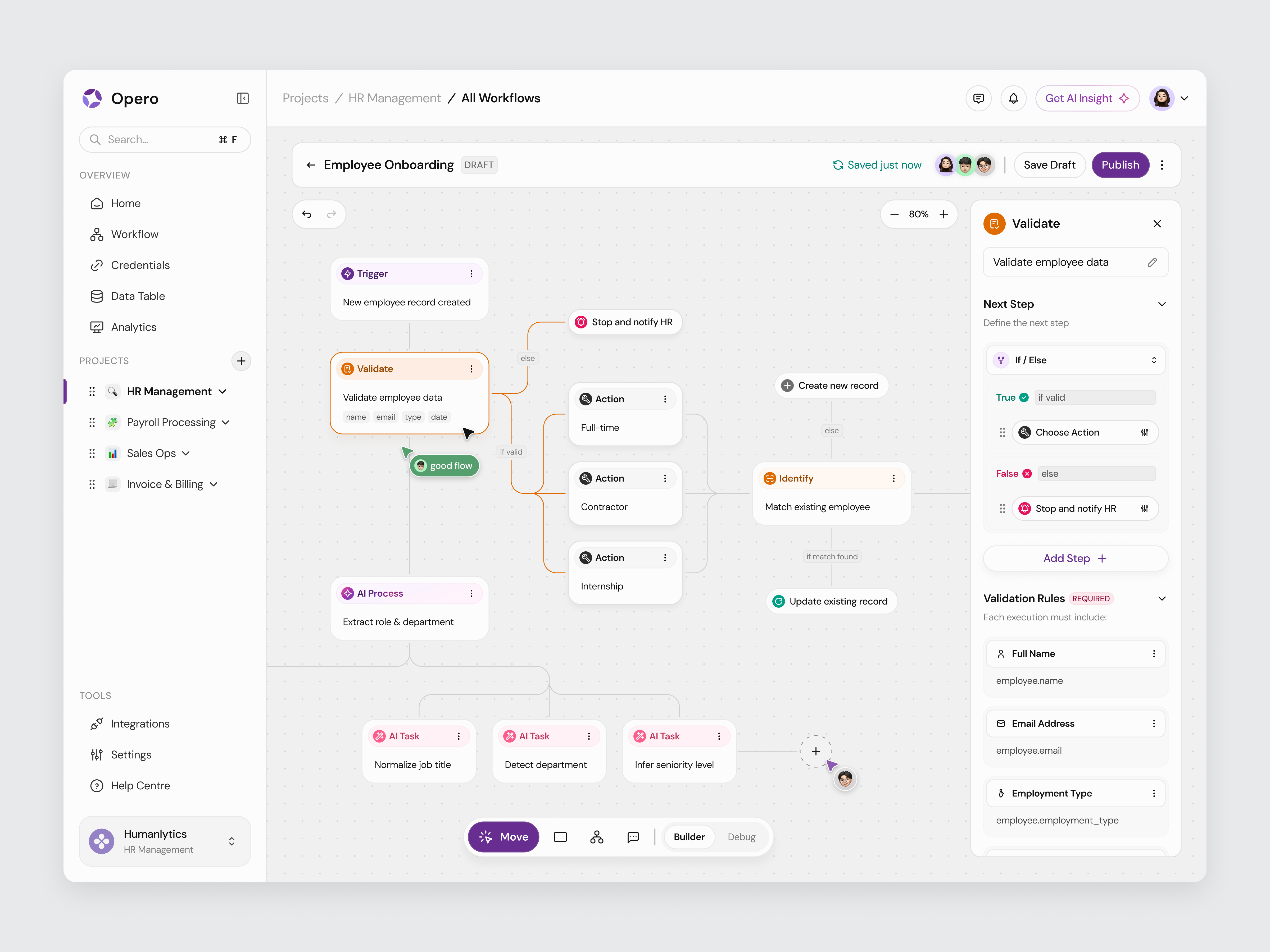Screen dimensions: 1270x952
Task: Open HR Management from the breadcrumb
Action: [x=394, y=98]
